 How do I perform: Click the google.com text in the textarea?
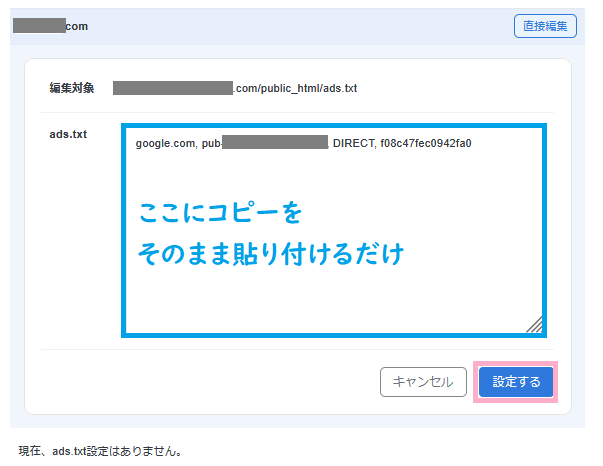[x=165, y=143]
